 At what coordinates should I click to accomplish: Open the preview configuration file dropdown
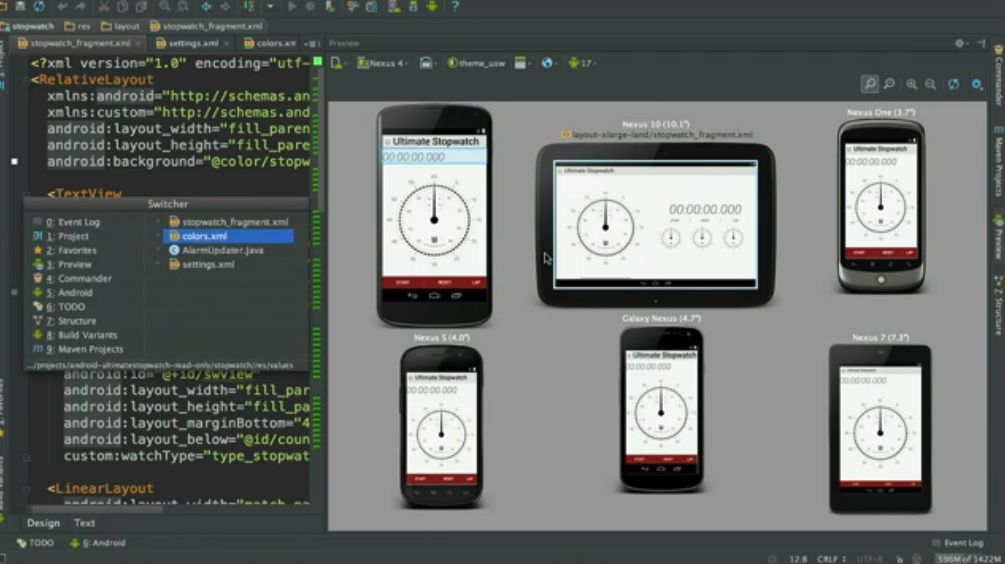tap(337, 63)
